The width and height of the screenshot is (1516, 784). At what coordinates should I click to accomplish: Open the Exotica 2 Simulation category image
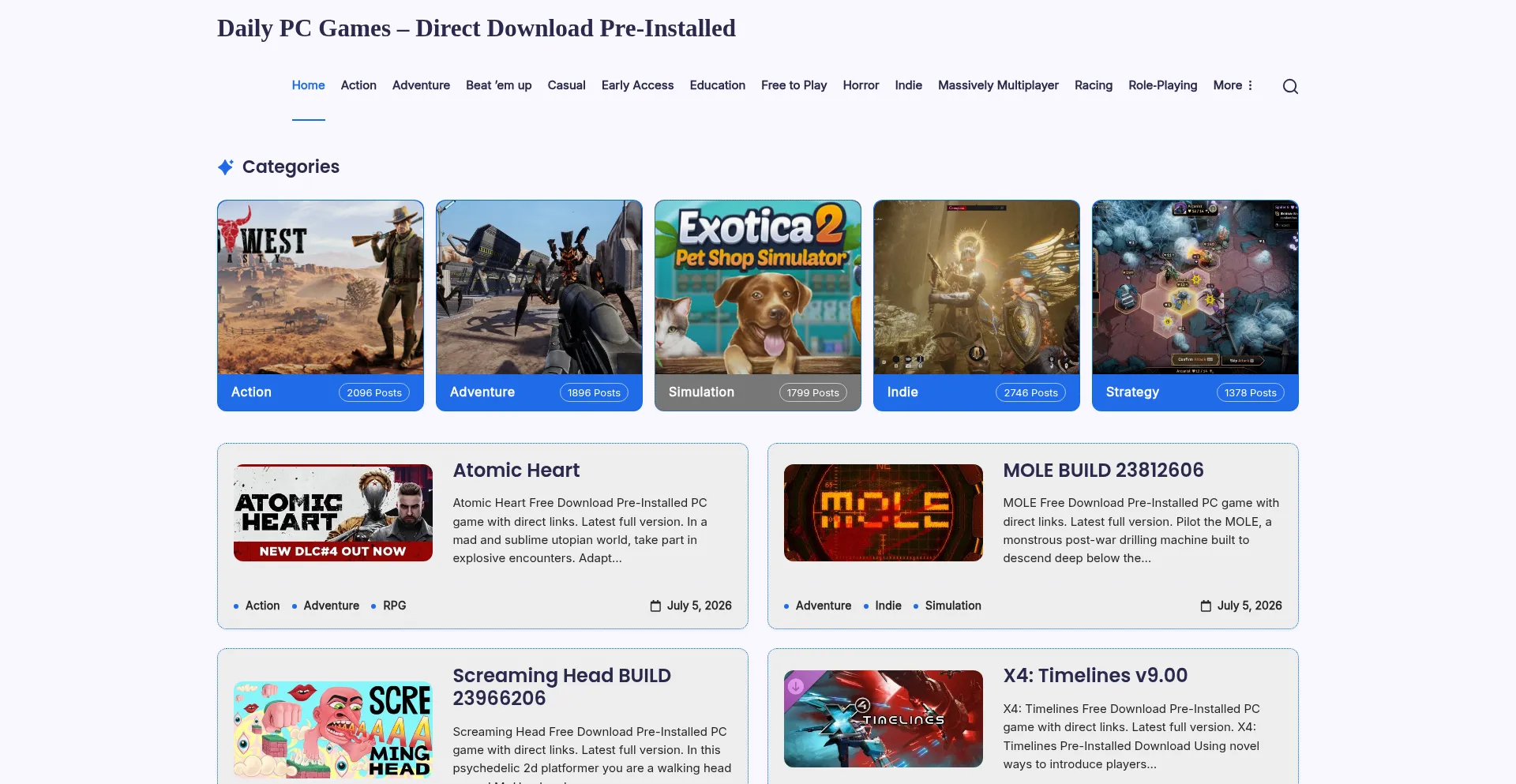click(758, 287)
